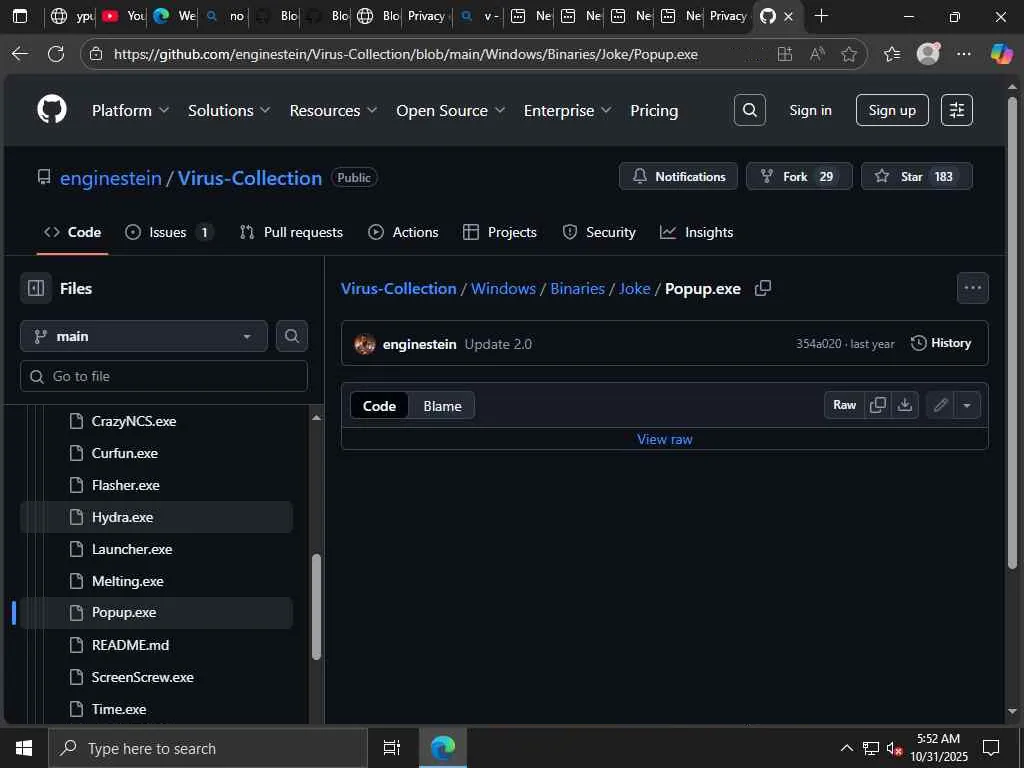Click the View raw link
Screen dimensions: 1024x768
tap(665, 440)
